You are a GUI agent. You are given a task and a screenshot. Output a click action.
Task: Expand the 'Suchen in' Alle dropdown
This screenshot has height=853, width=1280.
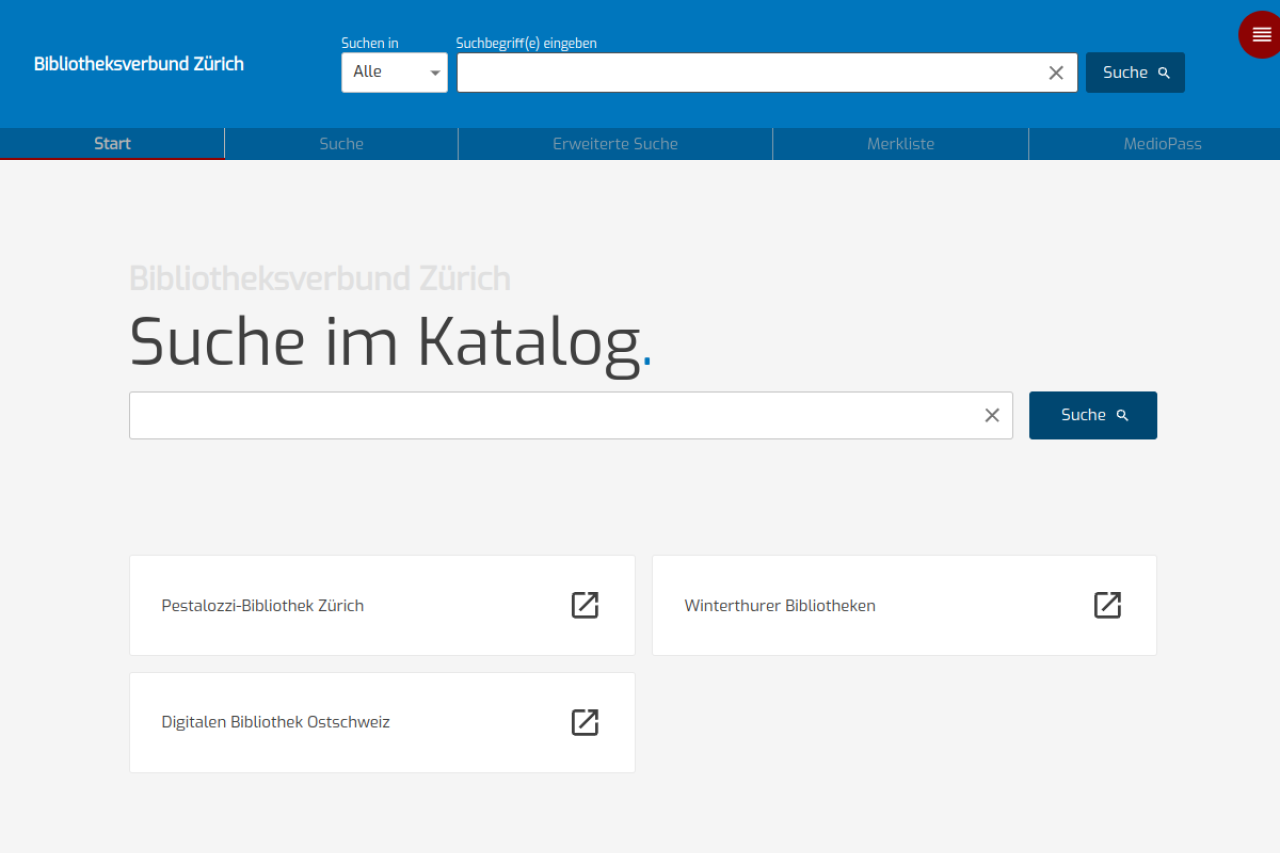coord(394,73)
